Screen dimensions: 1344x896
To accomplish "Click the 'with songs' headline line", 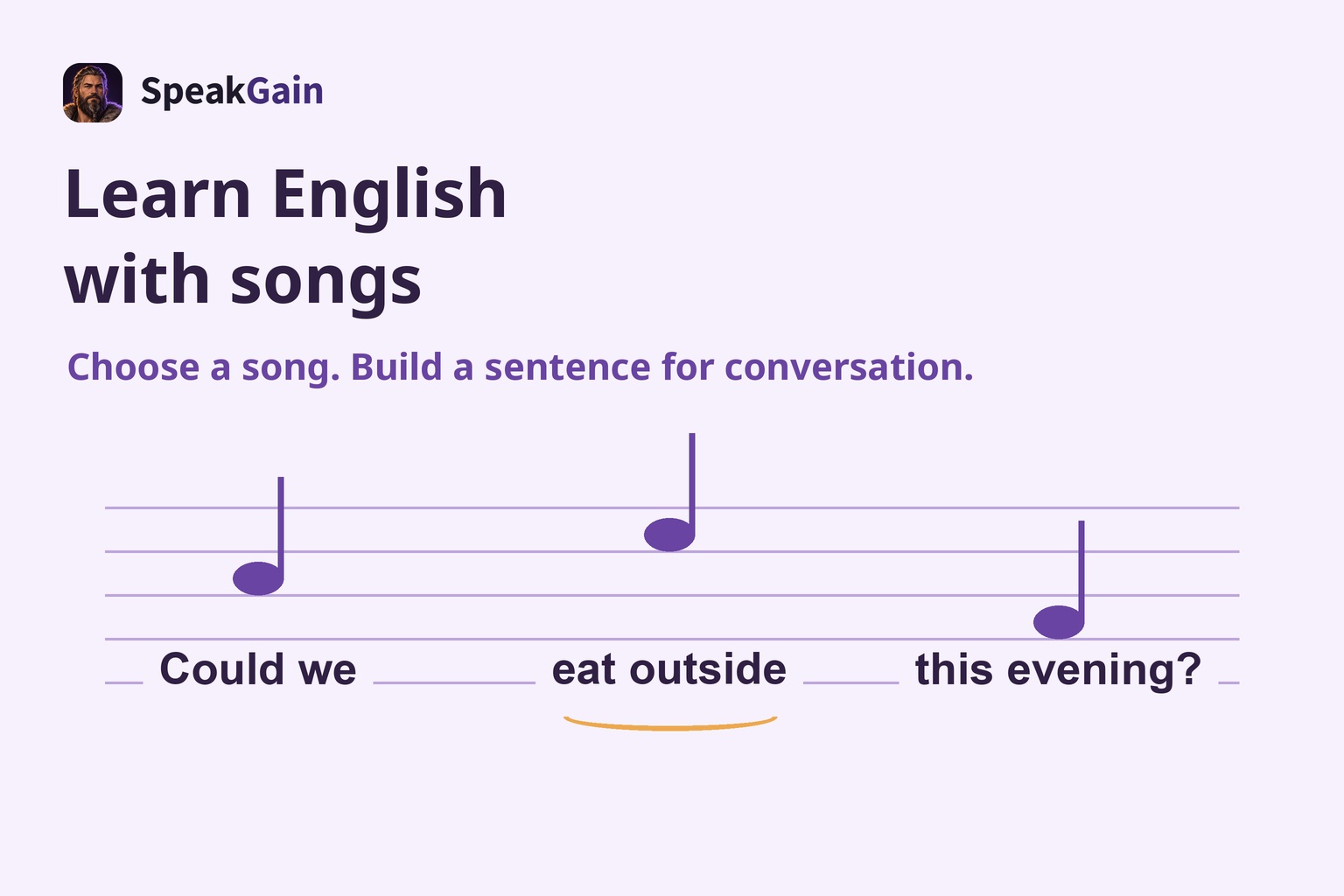I will pos(243,280).
